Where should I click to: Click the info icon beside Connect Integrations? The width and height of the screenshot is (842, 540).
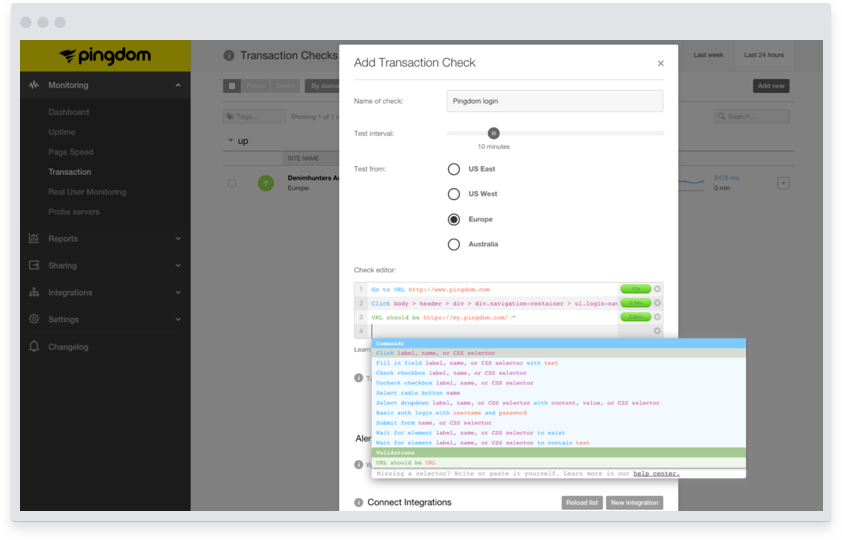(359, 502)
